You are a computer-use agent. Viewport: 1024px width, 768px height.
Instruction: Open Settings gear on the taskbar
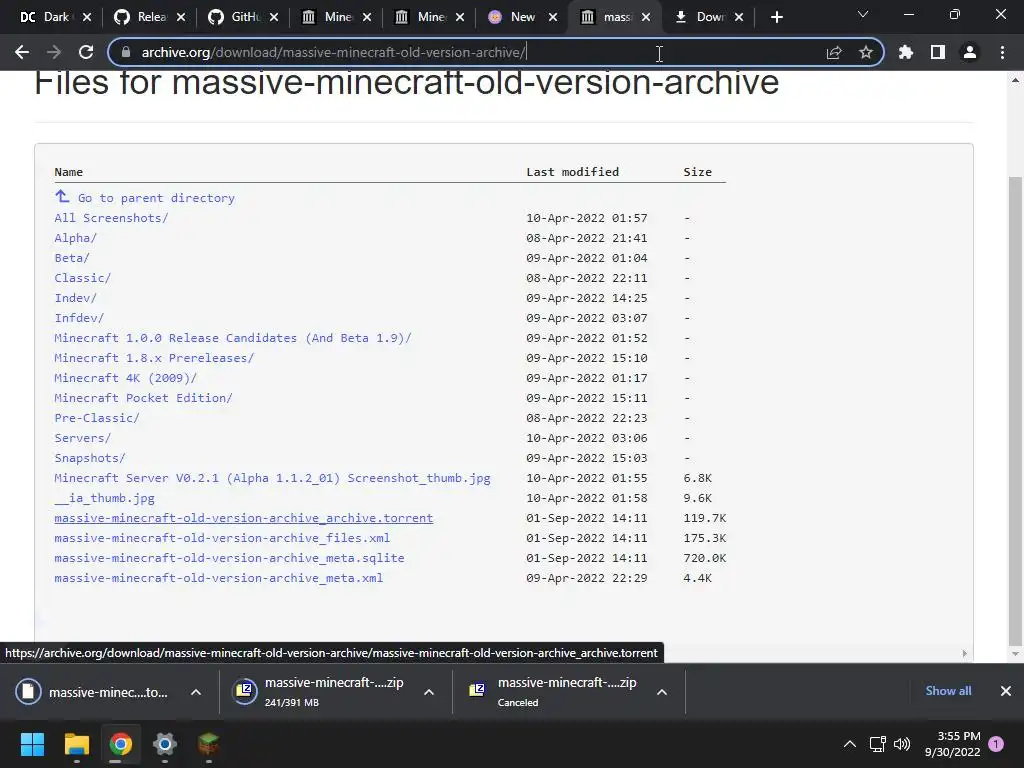pyautogui.click(x=165, y=744)
